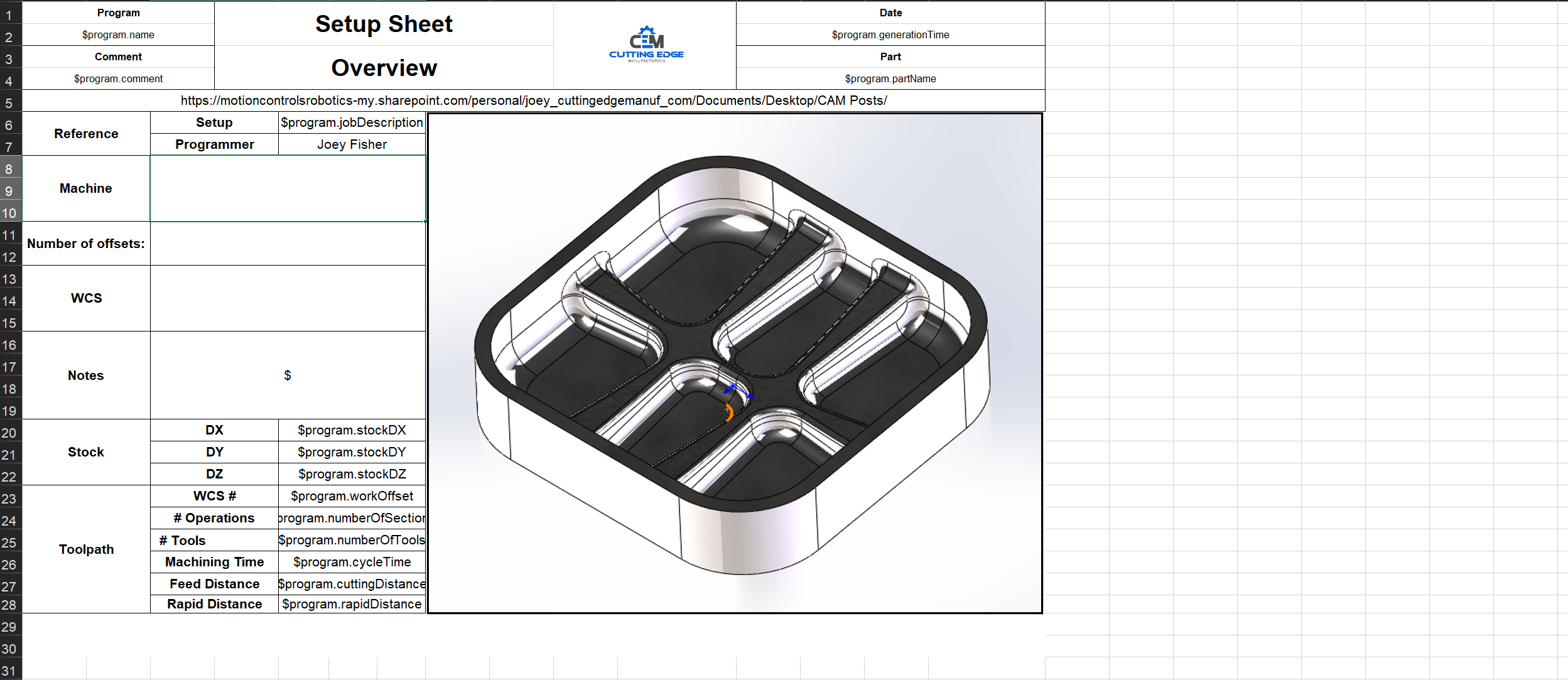
Task: Select the $program.cycleTime cell
Action: 352,562
